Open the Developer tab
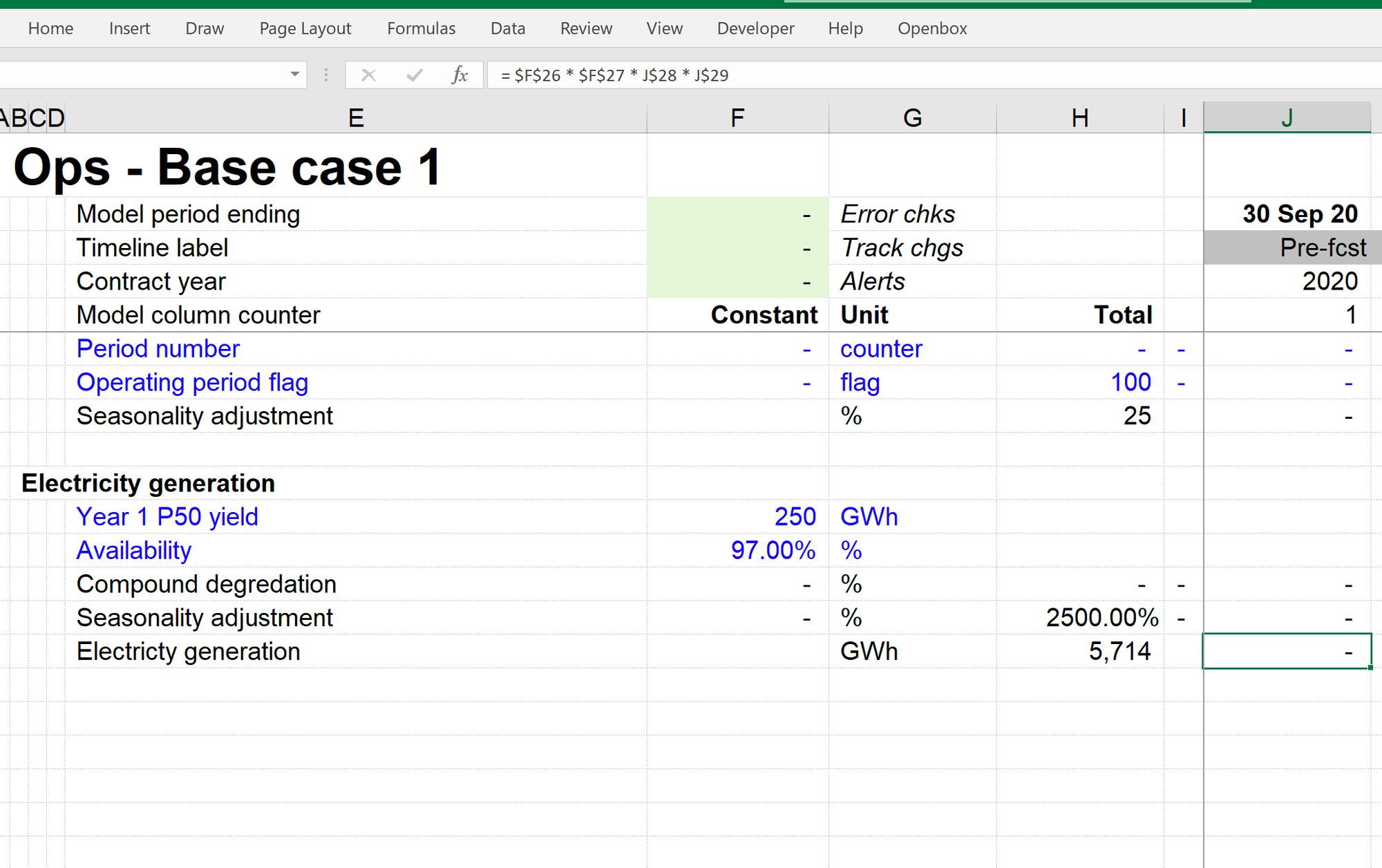This screenshot has width=1382, height=868. (755, 28)
